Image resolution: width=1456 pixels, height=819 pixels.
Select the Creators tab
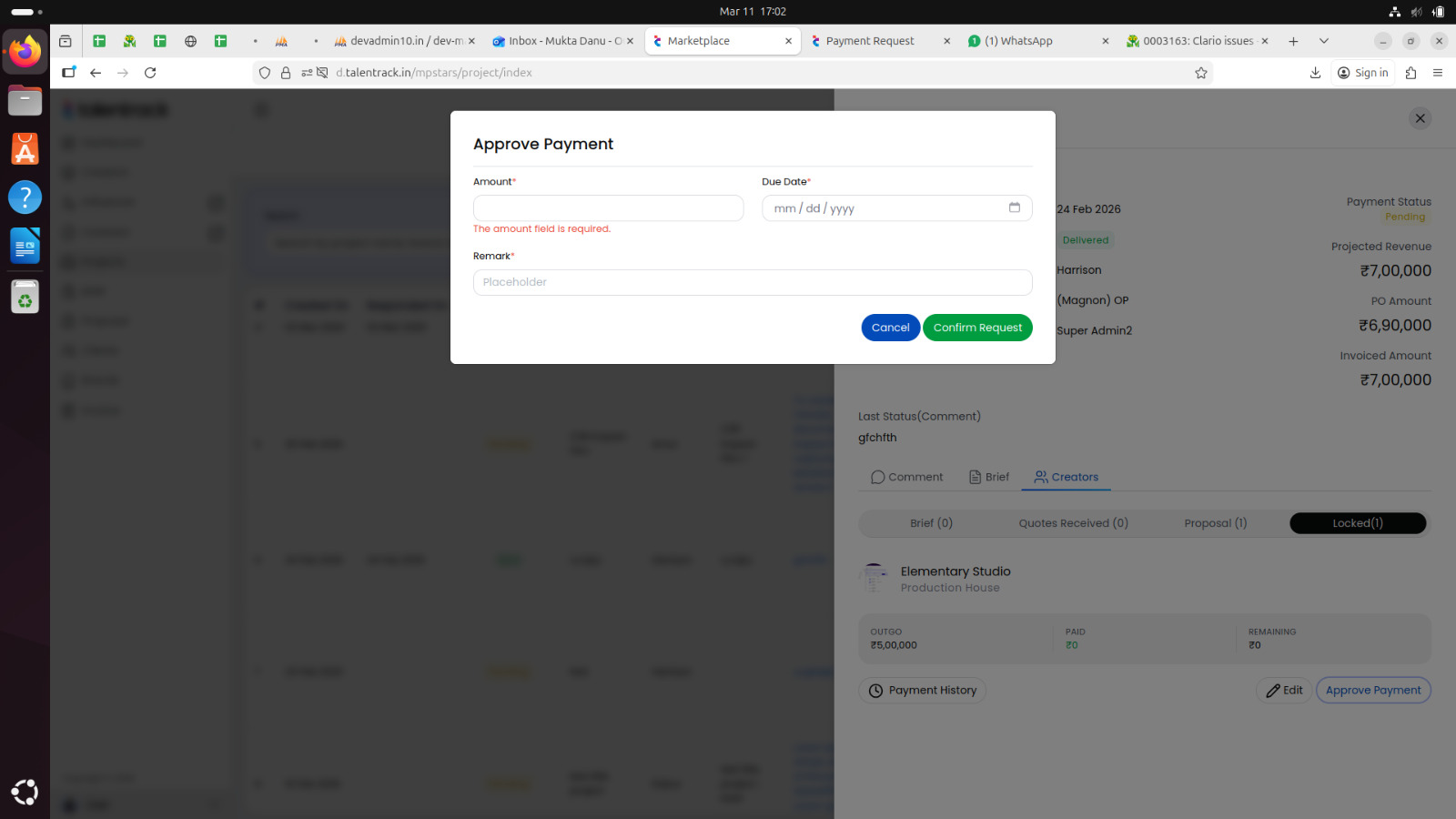[x=1066, y=477]
